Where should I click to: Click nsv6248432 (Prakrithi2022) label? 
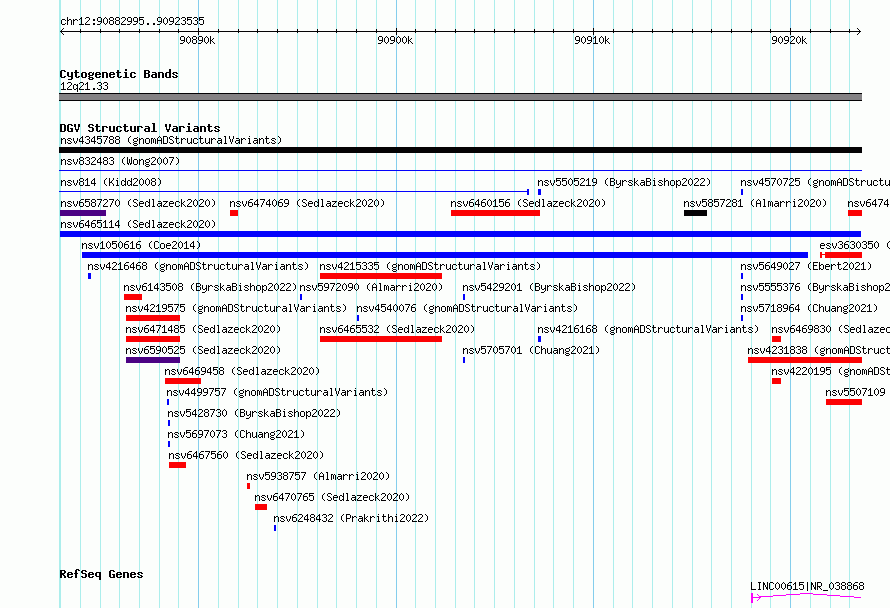click(351, 518)
